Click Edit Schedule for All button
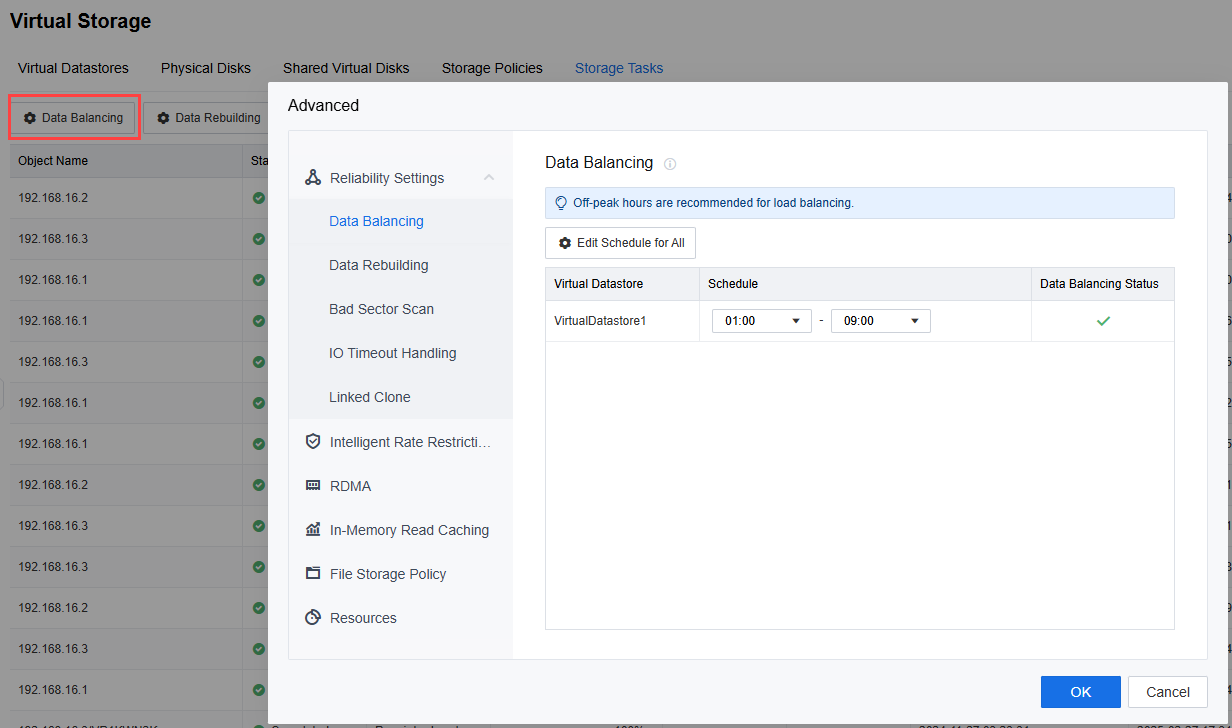 click(x=620, y=243)
